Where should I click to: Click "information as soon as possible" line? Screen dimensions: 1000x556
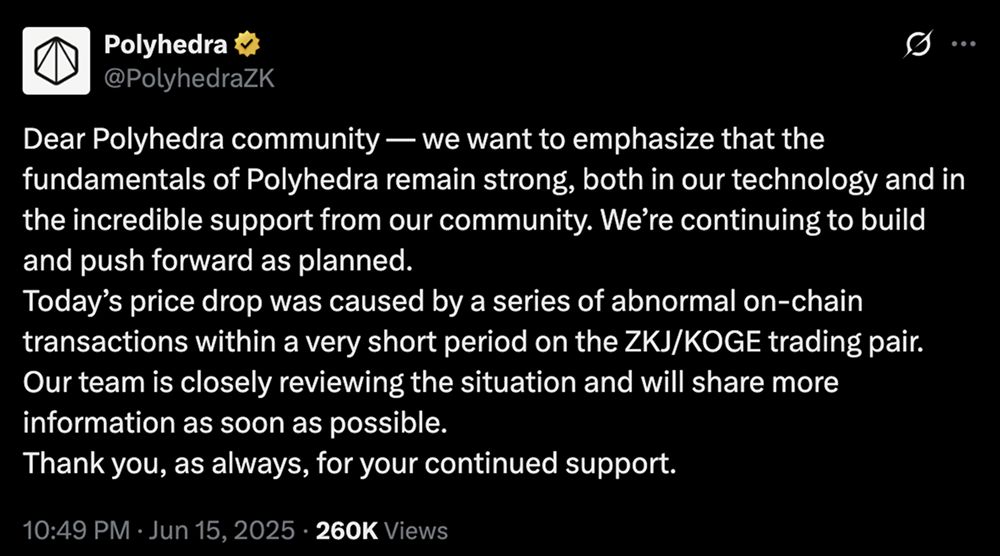tap(232, 423)
